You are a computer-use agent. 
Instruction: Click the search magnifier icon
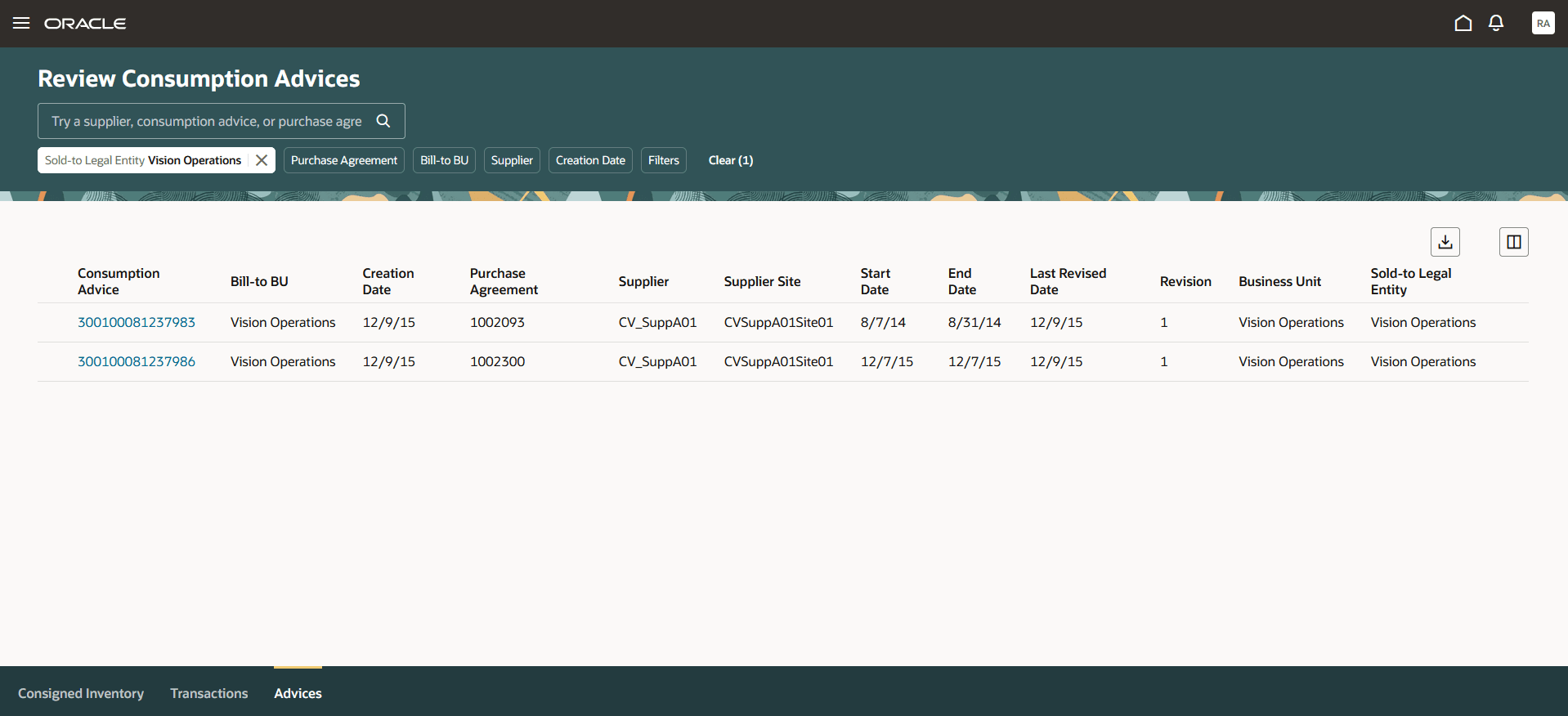[x=383, y=121]
